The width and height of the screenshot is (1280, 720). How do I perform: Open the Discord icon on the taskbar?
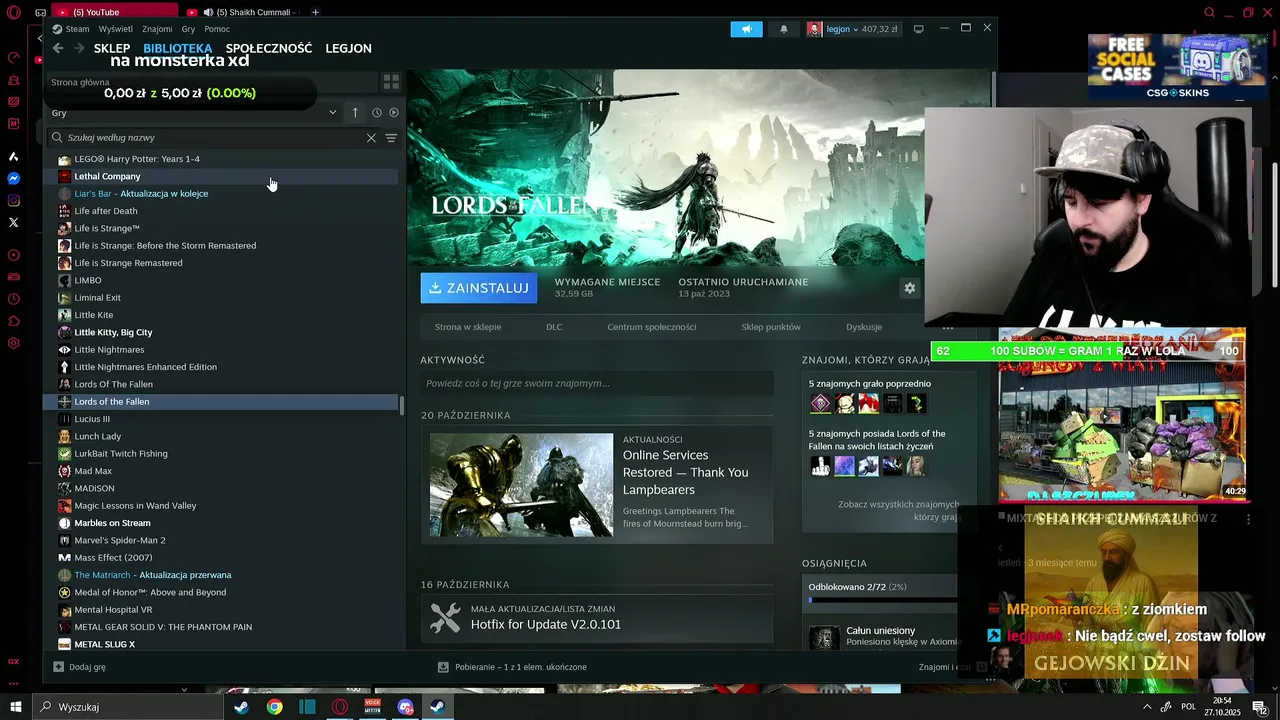pos(405,707)
